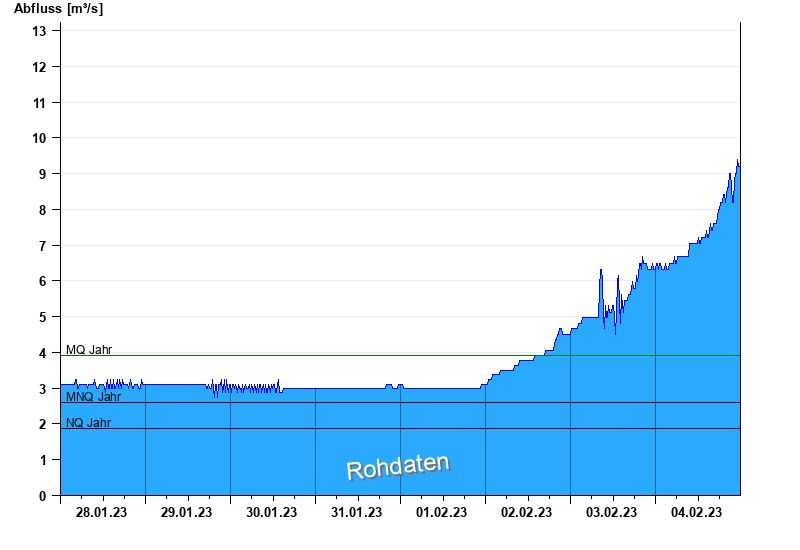
Task: Click the sharp spike above 6 on 03.02.23
Action: [x=601, y=270]
